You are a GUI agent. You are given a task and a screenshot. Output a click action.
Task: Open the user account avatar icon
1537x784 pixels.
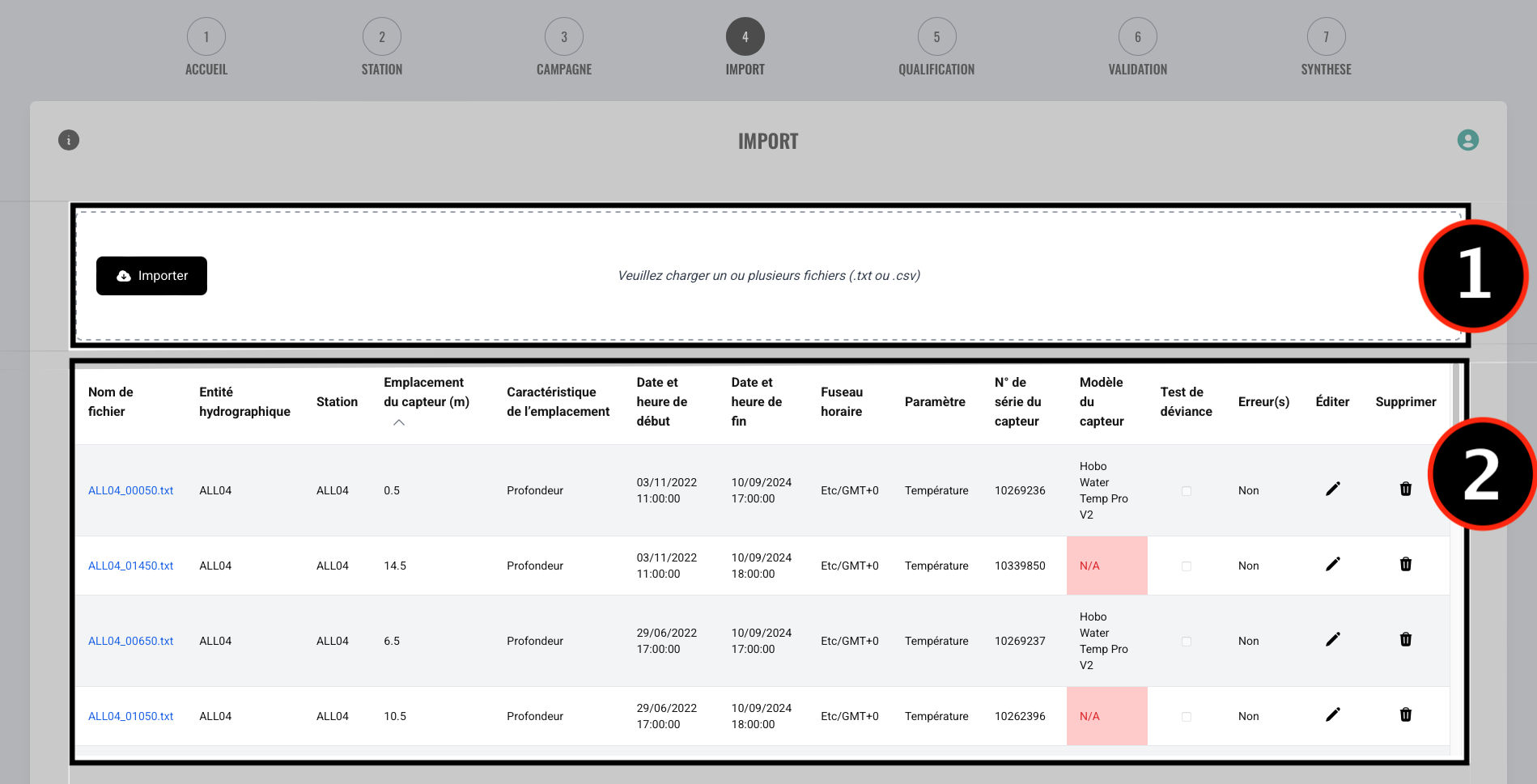1467,140
